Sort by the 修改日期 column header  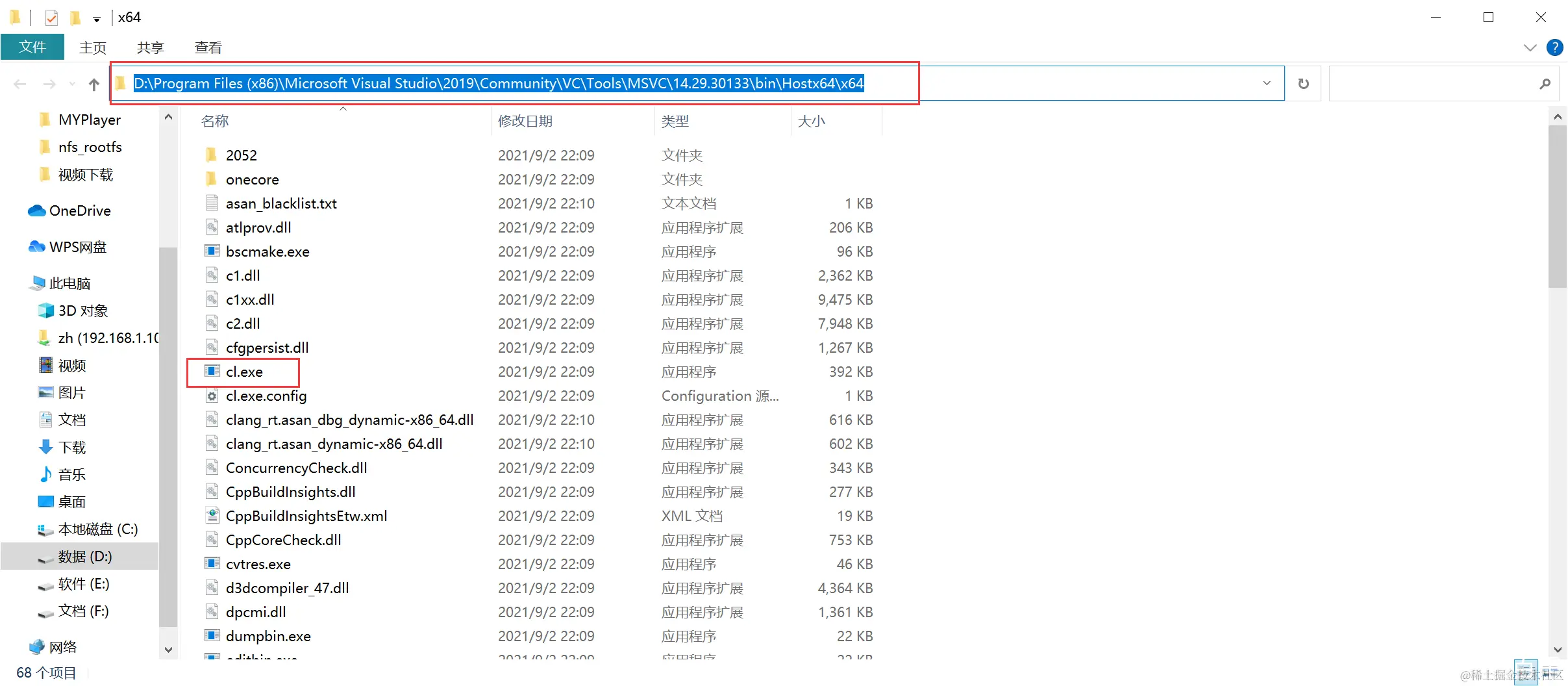[525, 121]
